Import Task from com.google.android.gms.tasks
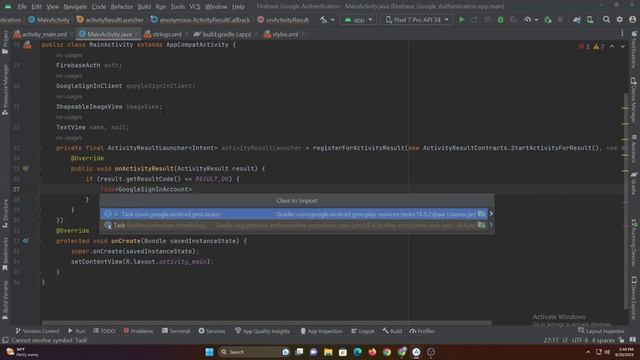Viewport: 640px width, 360px height. (x=294, y=214)
